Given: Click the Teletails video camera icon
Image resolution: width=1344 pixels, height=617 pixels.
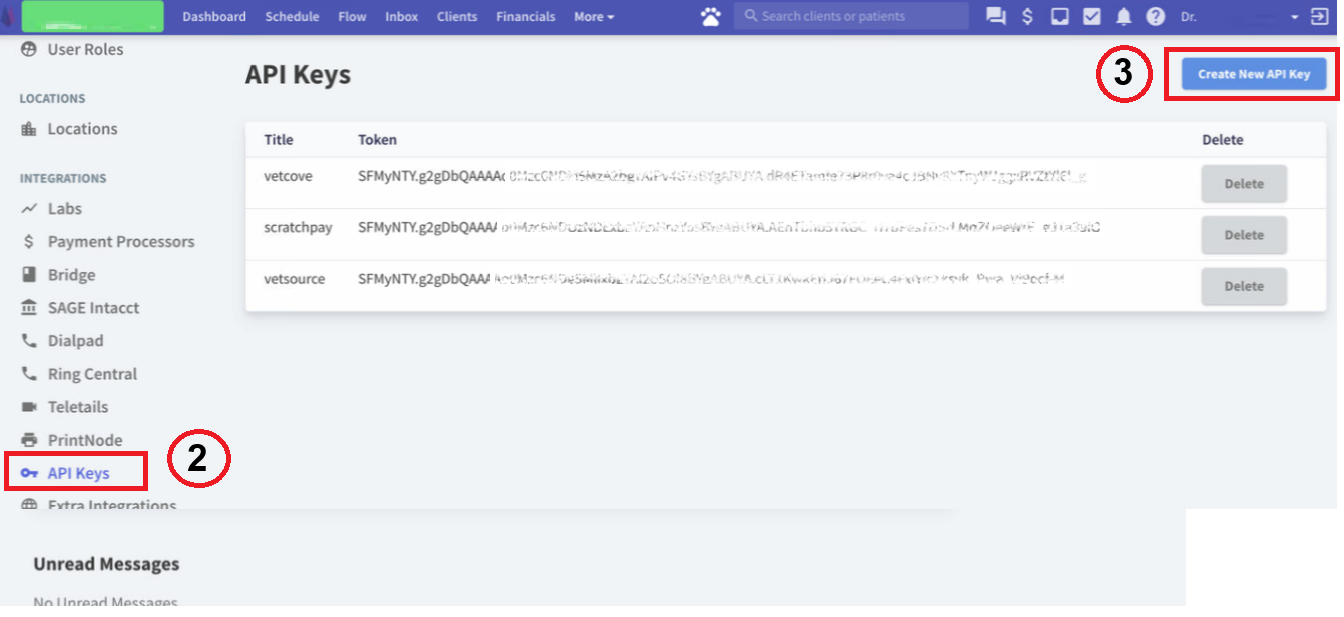Looking at the screenshot, I should (28, 407).
